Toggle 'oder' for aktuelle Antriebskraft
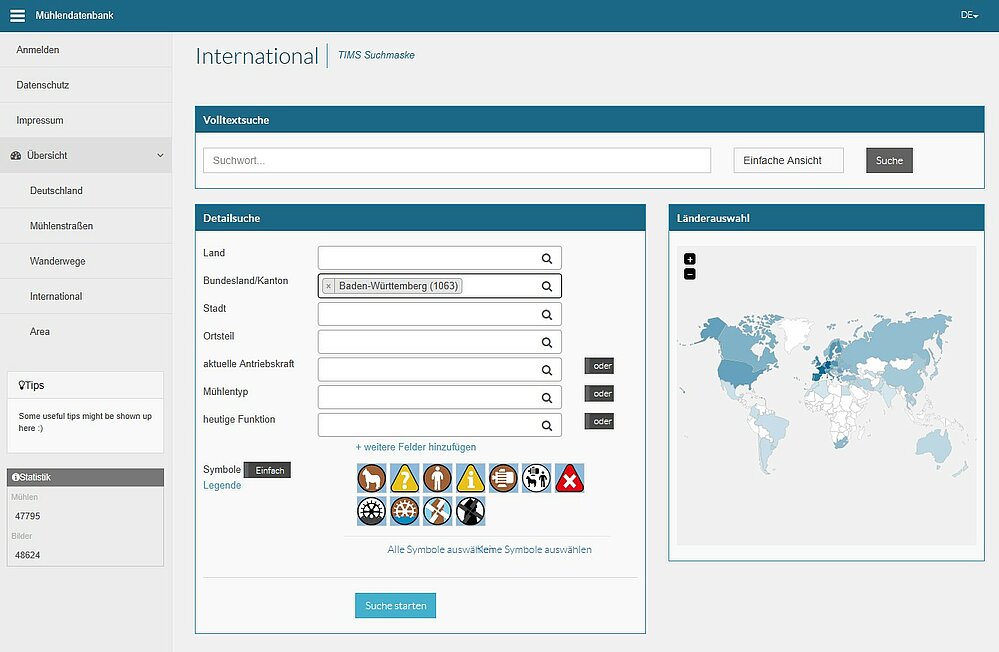The width and height of the screenshot is (999, 652). click(600, 366)
